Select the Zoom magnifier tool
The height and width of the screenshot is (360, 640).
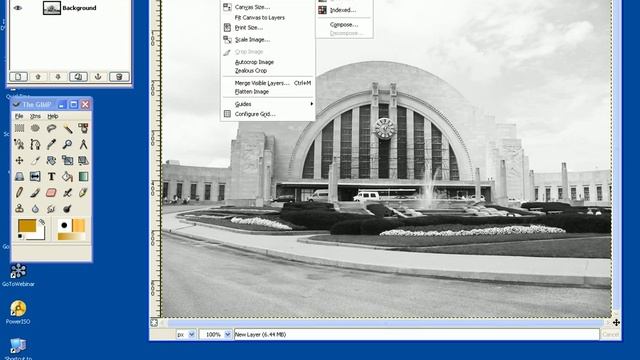[67, 144]
